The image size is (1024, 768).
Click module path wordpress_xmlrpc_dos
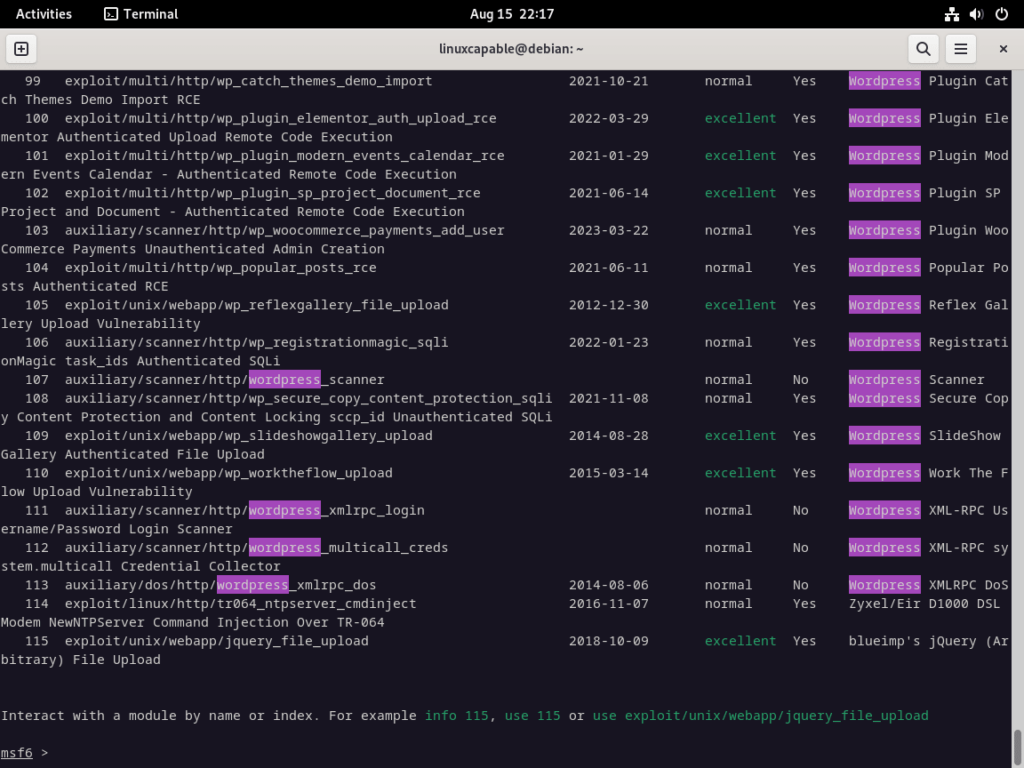(x=220, y=584)
